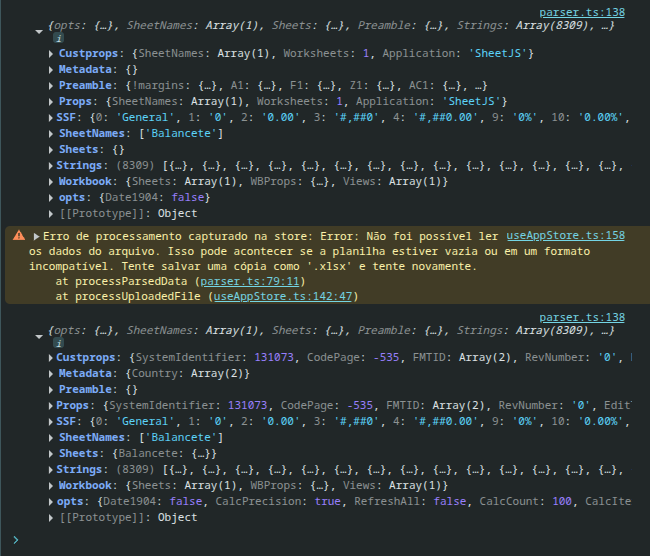Open the top parser.ts:138 source link
This screenshot has height=556, width=650.
coord(582,12)
